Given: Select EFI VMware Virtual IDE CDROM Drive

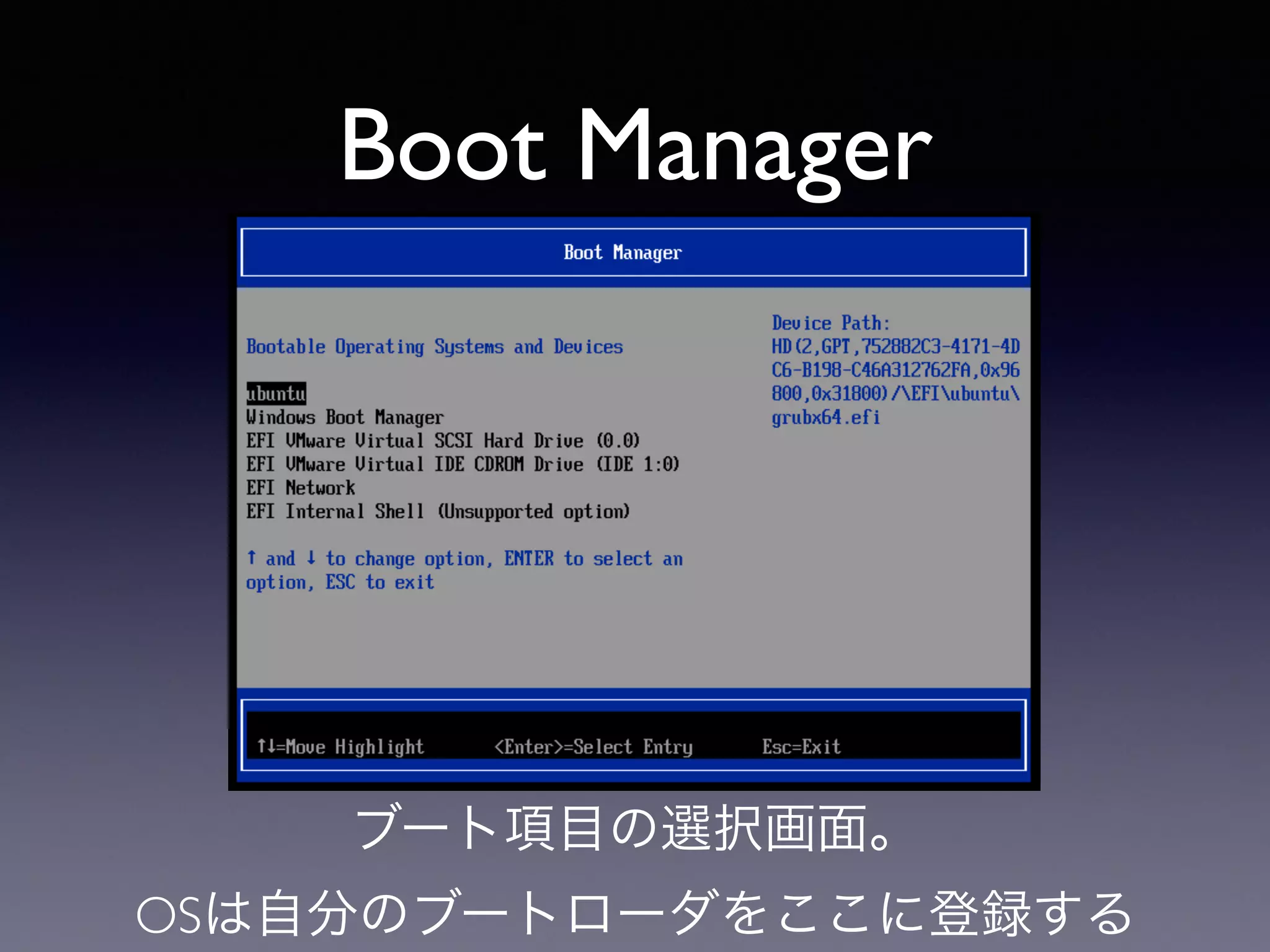Looking at the screenshot, I should click(463, 464).
